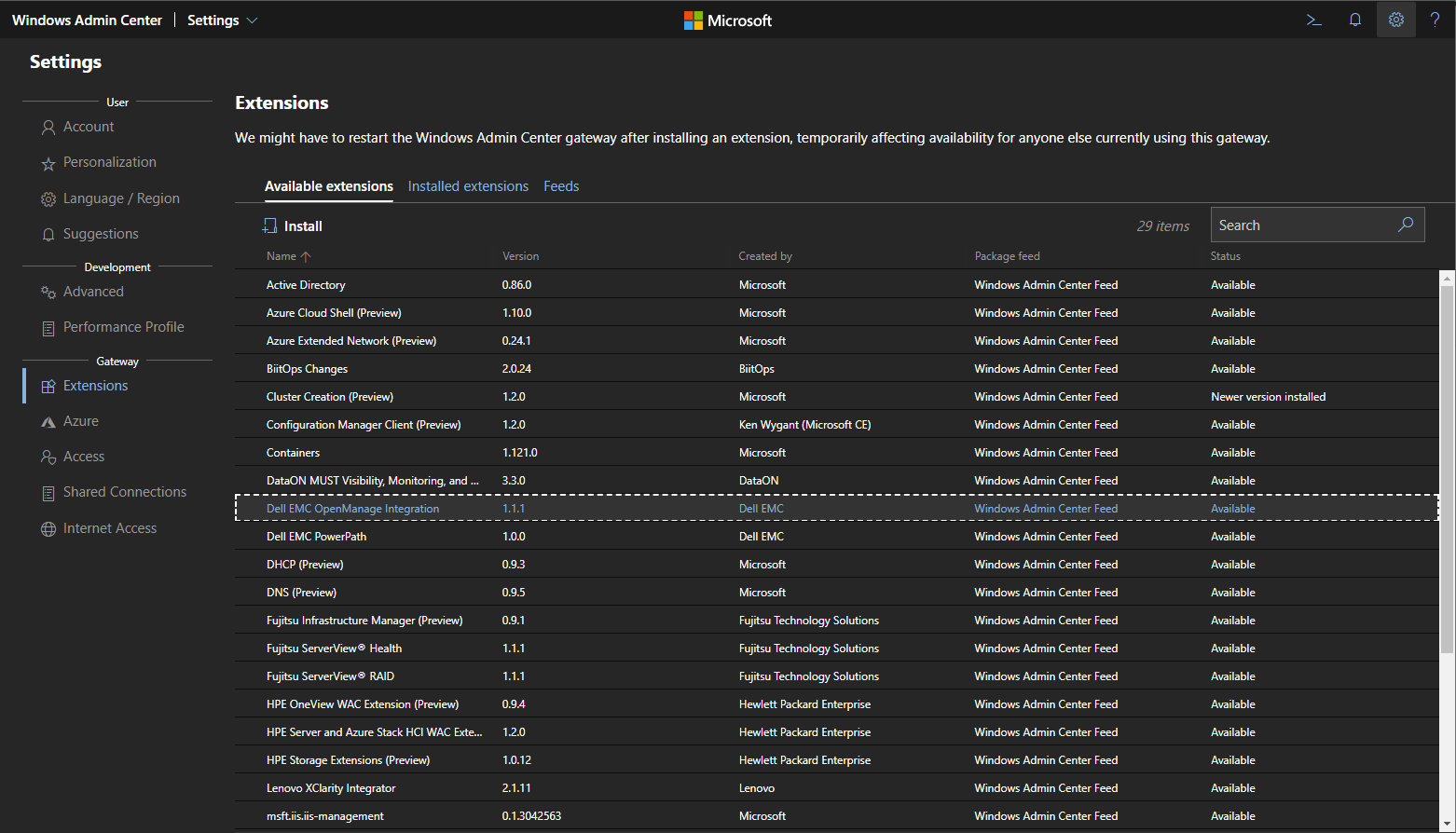This screenshot has height=833, width=1456.
Task: Click Windows Admin Center title
Action: [x=87, y=20]
